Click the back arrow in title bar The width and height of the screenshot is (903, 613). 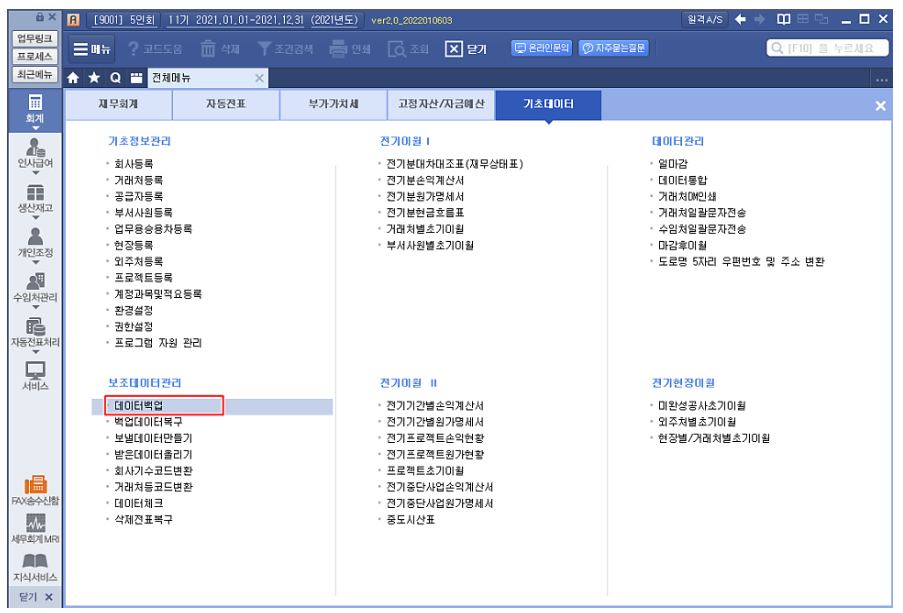click(741, 20)
